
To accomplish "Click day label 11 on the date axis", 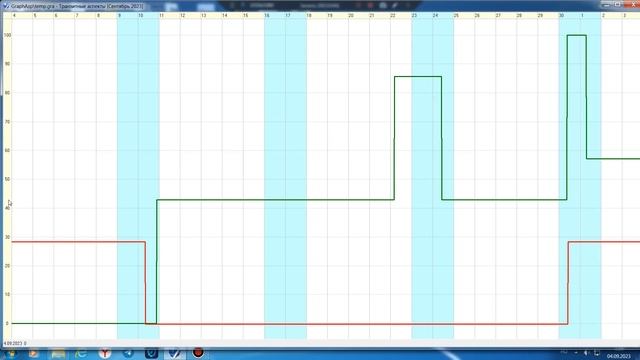I will click(162, 16).
